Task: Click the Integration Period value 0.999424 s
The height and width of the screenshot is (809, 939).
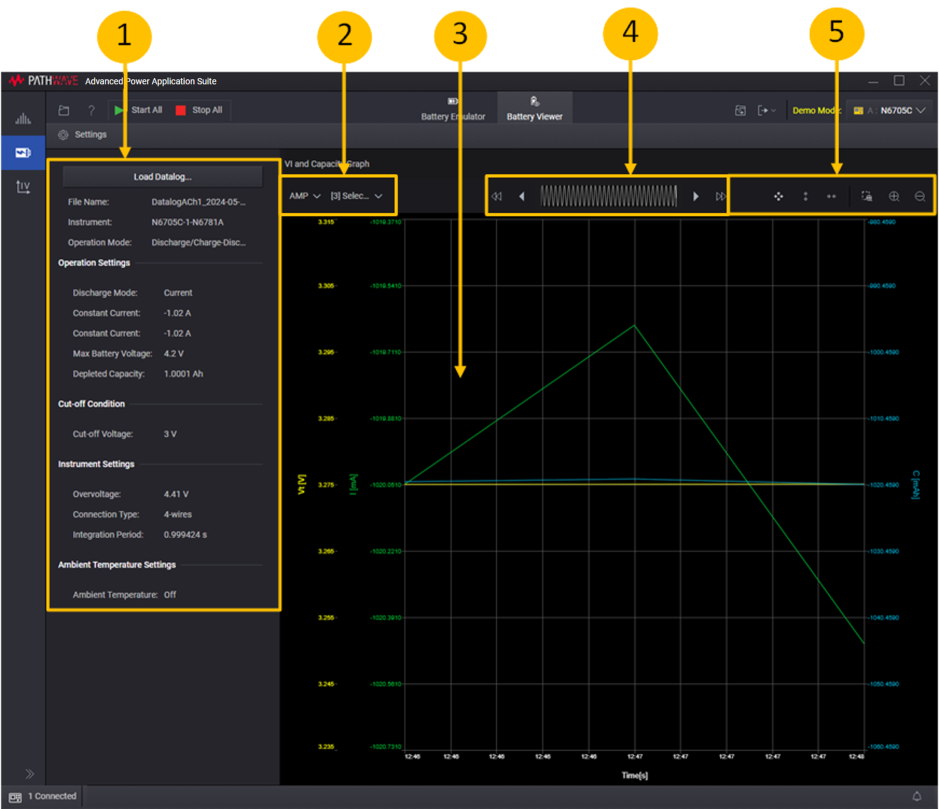Action: pos(185,535)
